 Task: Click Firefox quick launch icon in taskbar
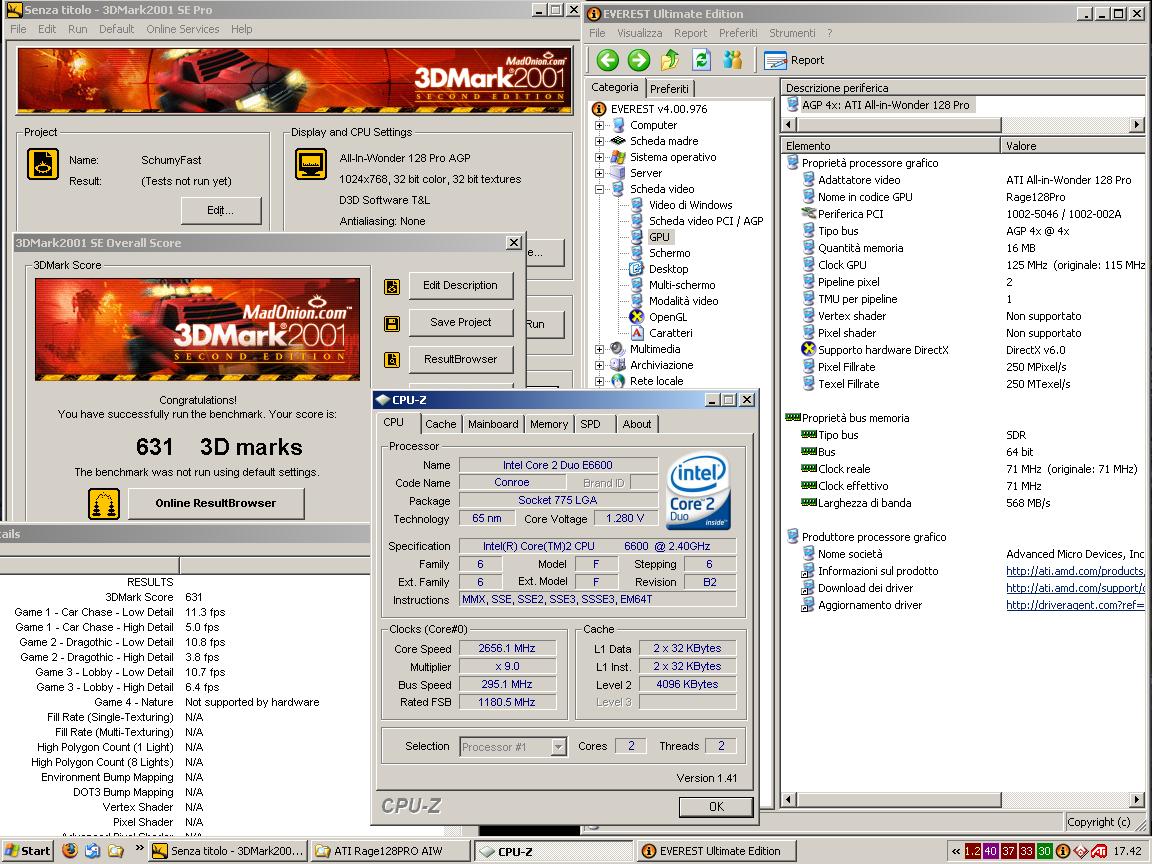(x=70, y=851)
